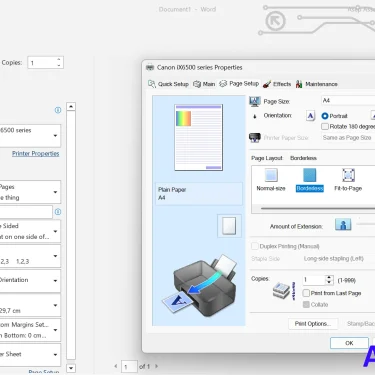The height and width of the screenshot is (375, 375).
Task: Click the print settings scroll down arrow
Action: 71,368
